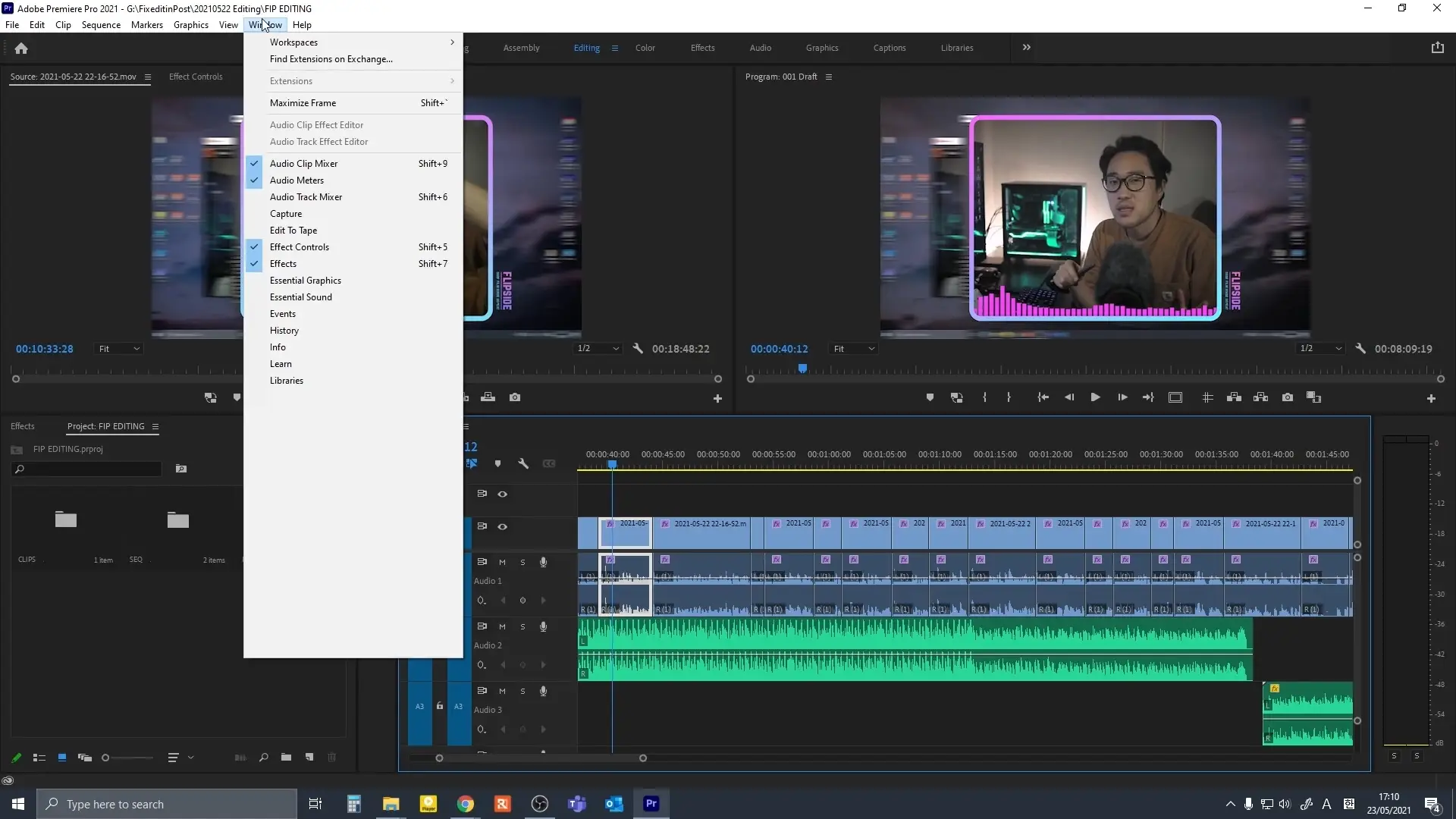
Task: Expand the Workspaces submenu
Action: (353, 42)
